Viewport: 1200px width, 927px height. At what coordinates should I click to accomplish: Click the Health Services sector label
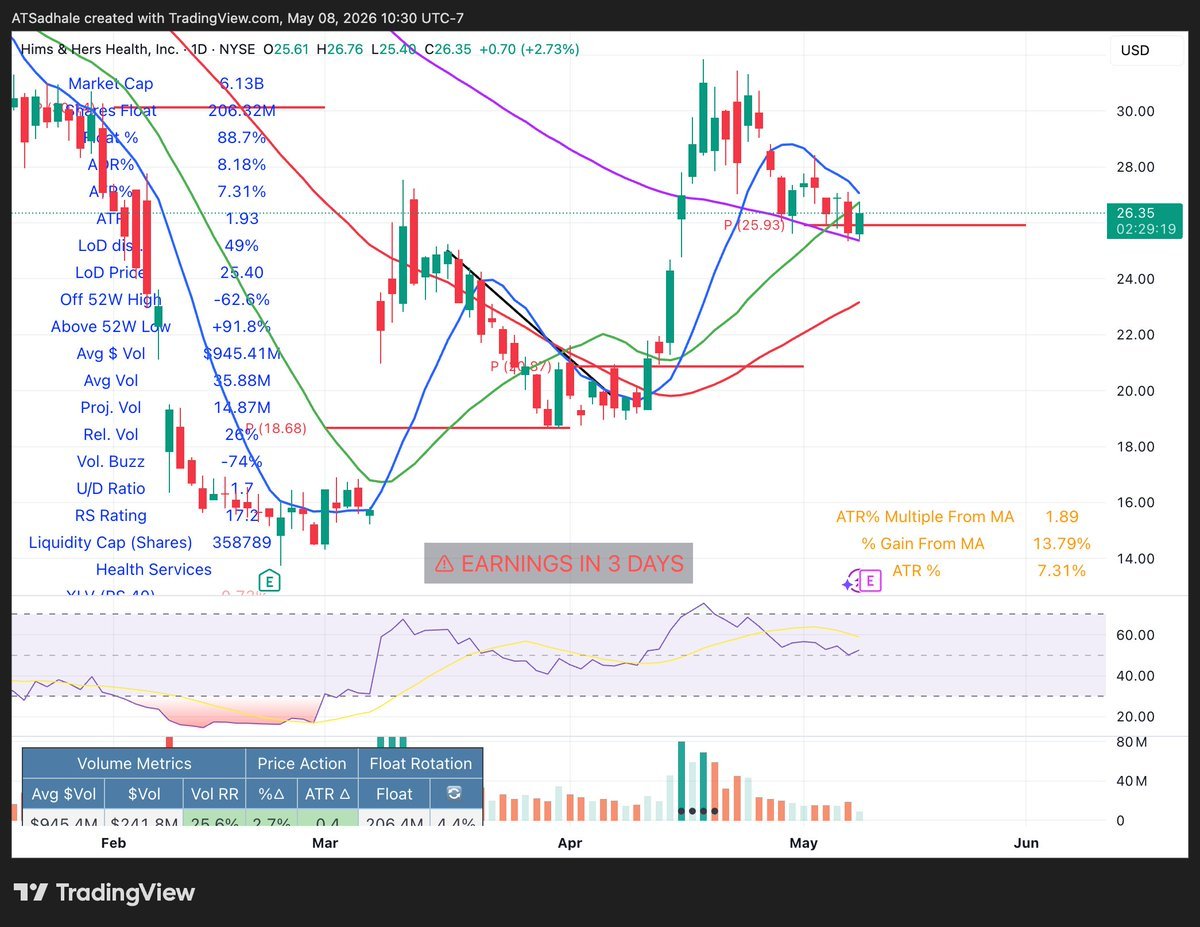coord(154,570)
